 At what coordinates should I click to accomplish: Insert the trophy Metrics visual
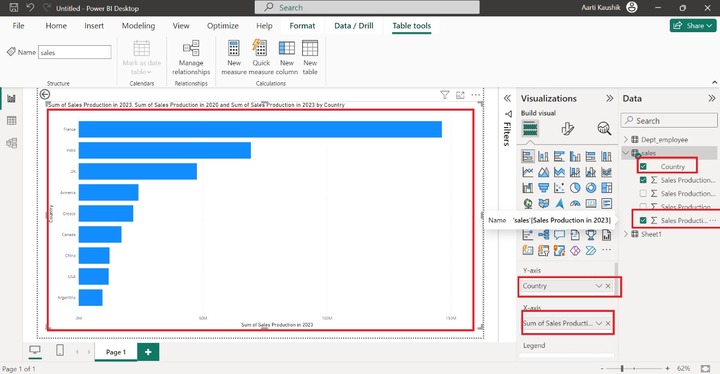pyautogui.click(x=591, y=235)
